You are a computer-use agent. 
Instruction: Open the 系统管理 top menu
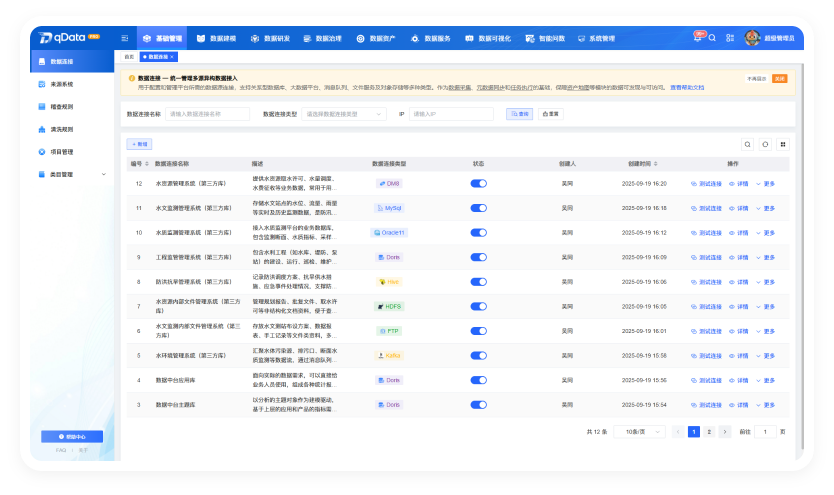[x=596, y=38]
